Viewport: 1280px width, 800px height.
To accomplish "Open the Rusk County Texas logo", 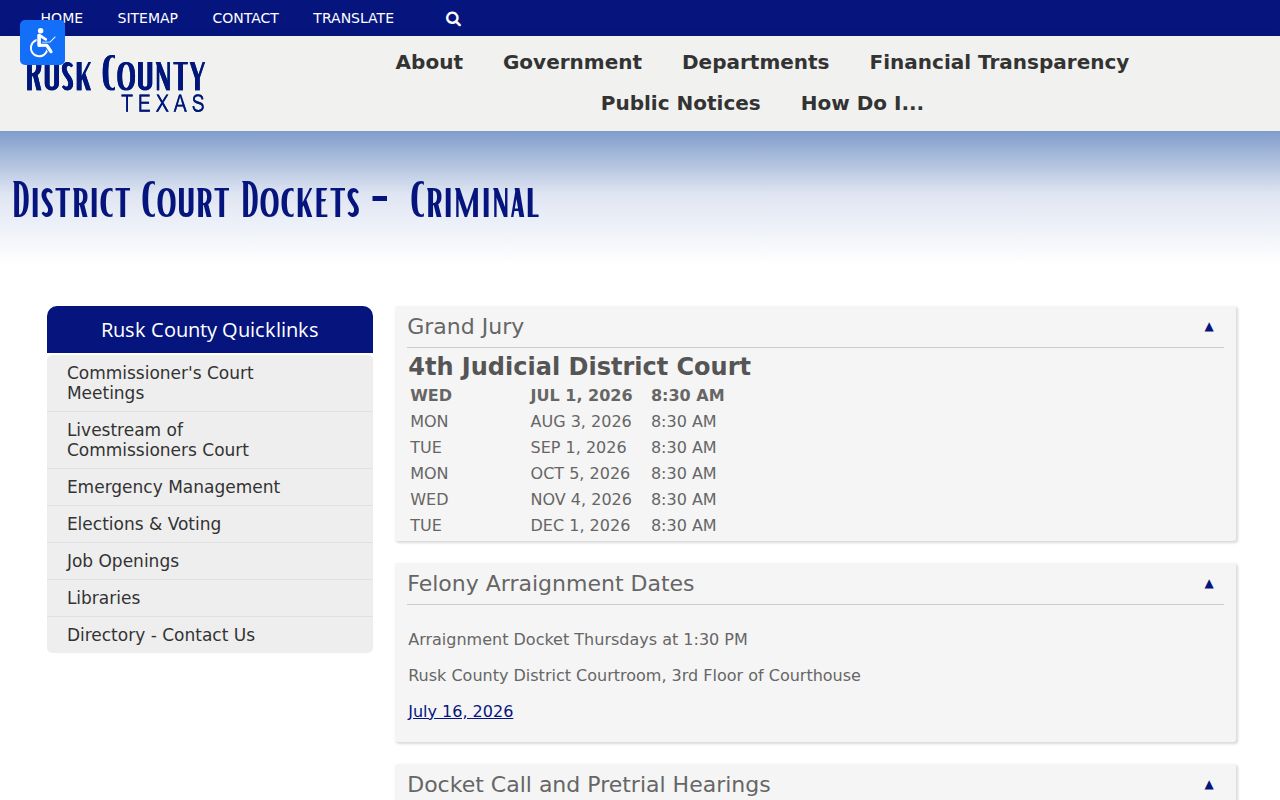I will click(x=115, y=84).
